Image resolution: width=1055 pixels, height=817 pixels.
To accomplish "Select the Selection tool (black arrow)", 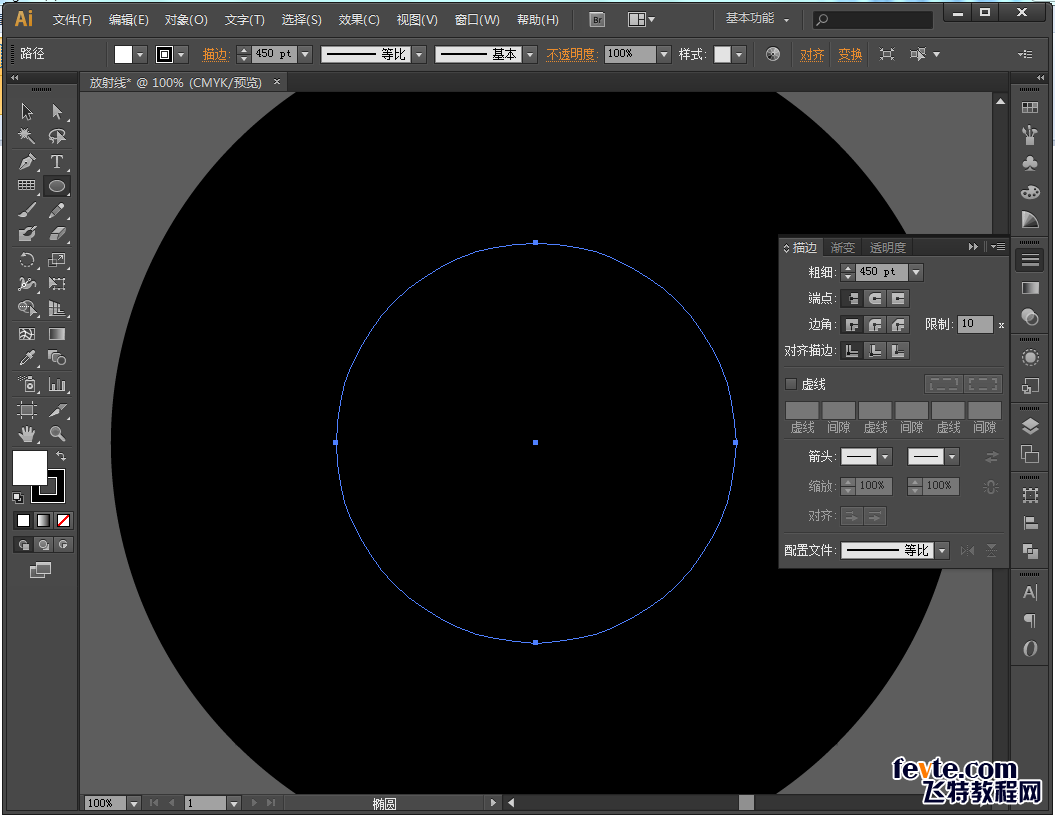I will (27, 111).
